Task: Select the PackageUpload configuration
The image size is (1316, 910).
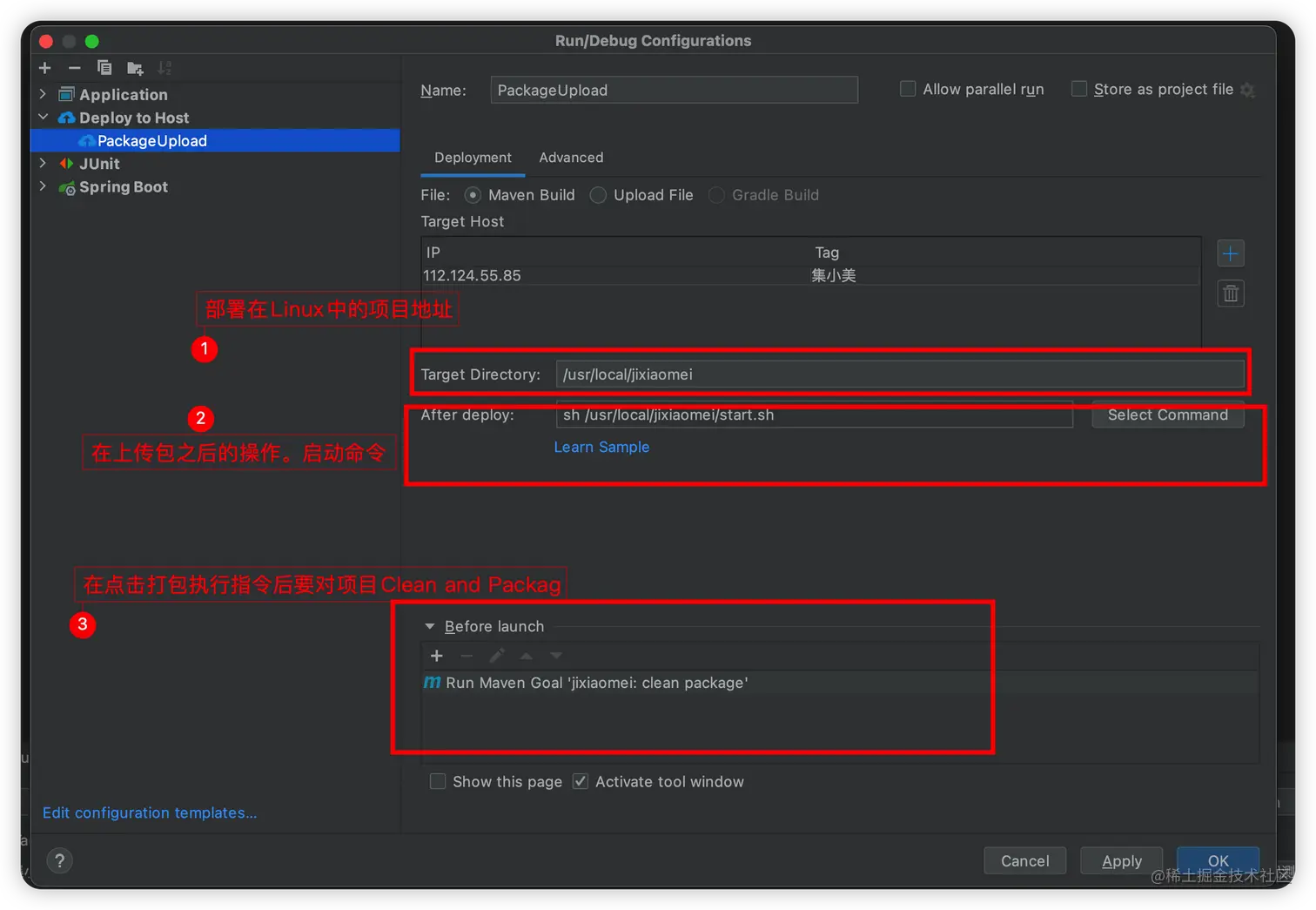Action: point(215,140)
